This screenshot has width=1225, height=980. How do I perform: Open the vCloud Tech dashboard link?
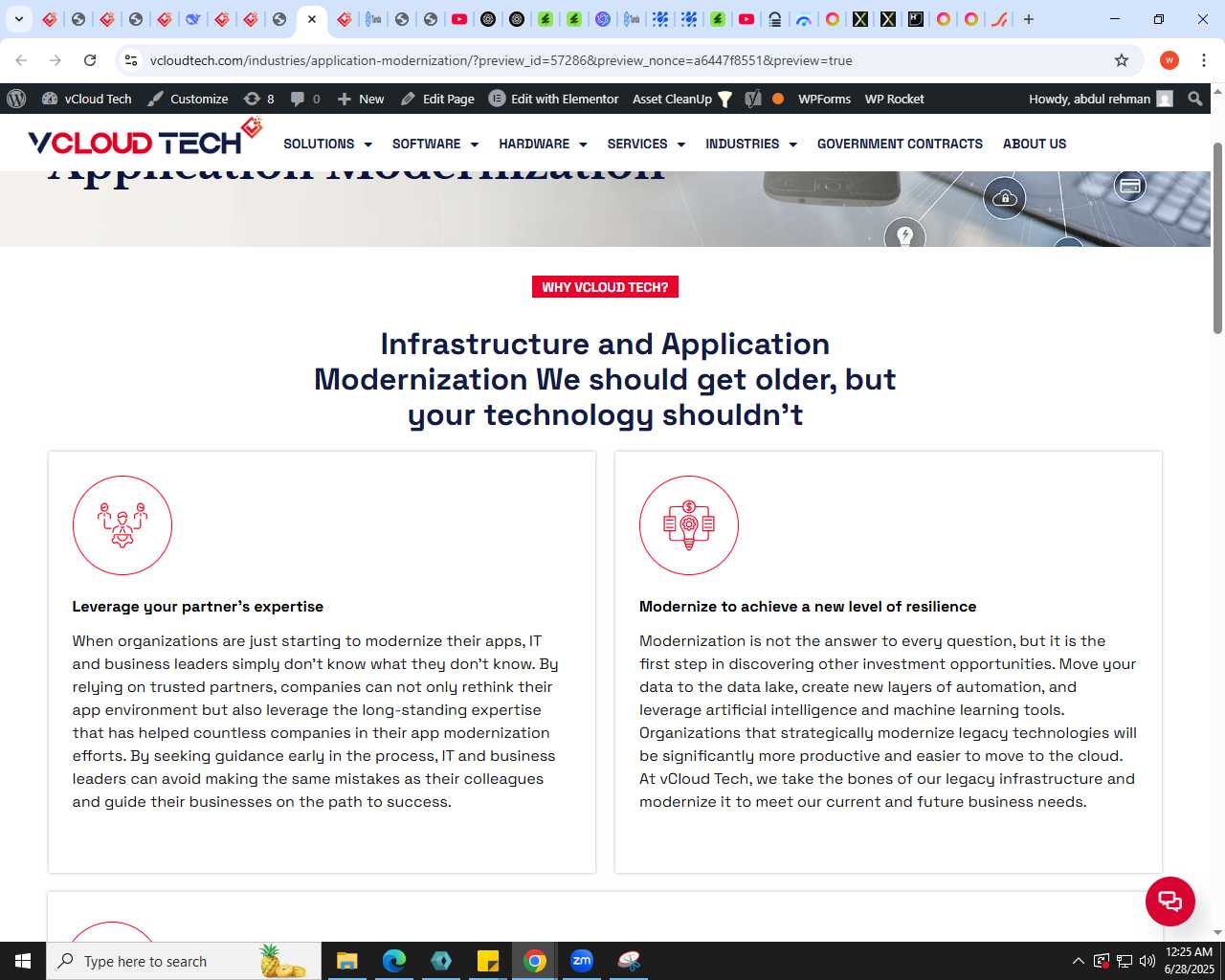pyautogui.click(x=87, y=99)
